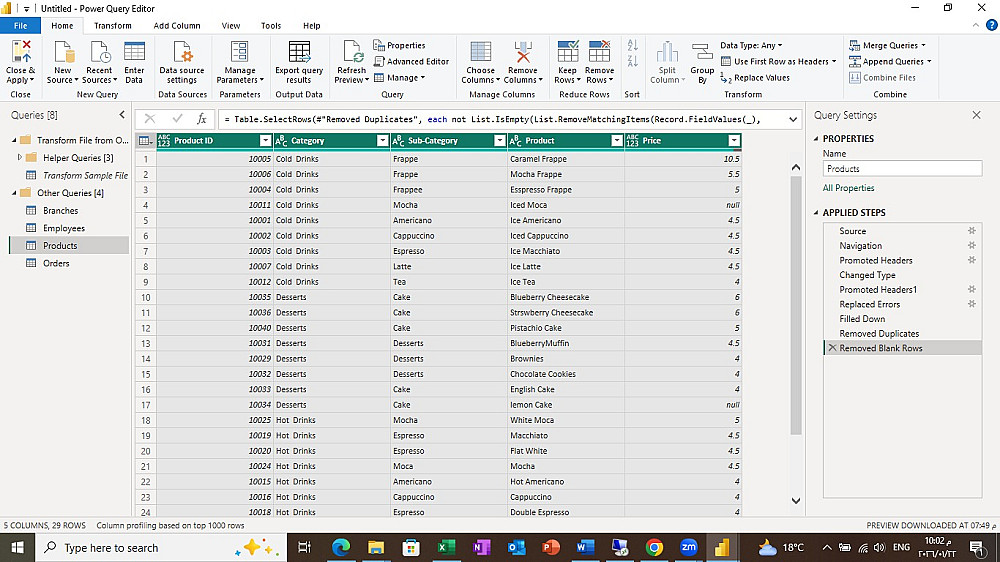This screenshot has width=1000, height=562.
Task: Cancel formula with X icon
Action: [x=150, y=119]
